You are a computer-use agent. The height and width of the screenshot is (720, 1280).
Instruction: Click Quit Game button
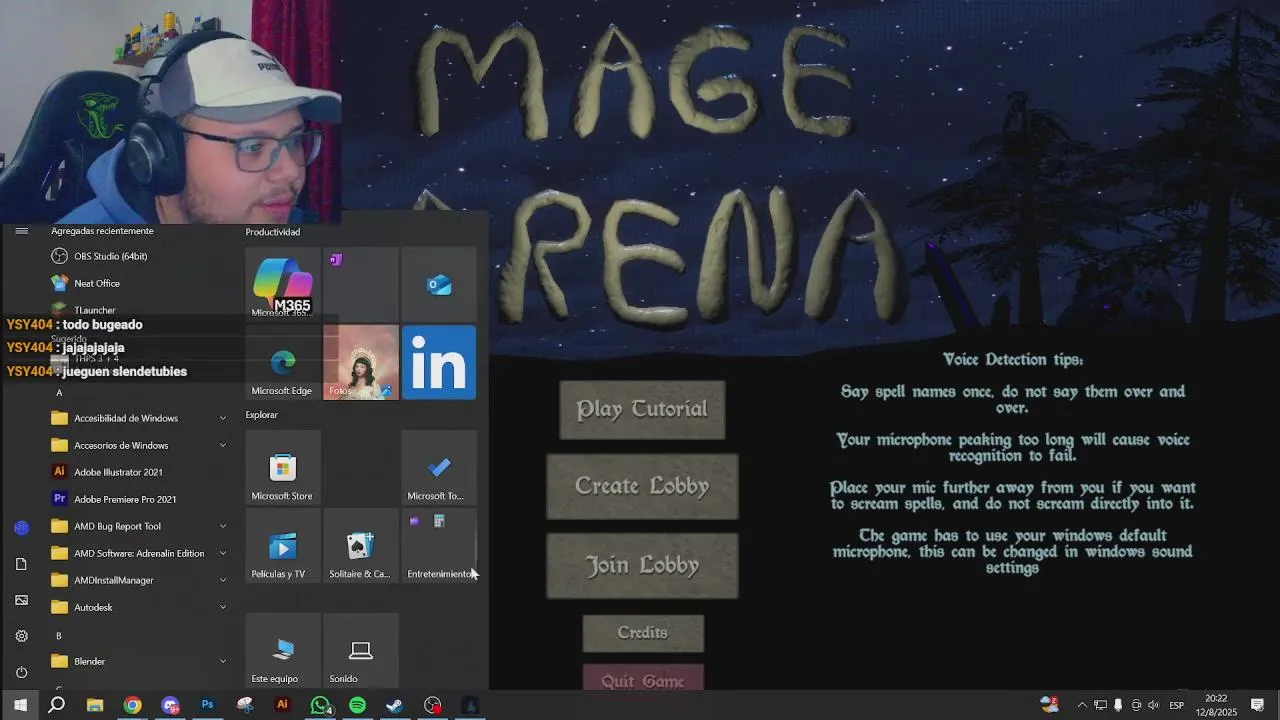tap(643, 678)
